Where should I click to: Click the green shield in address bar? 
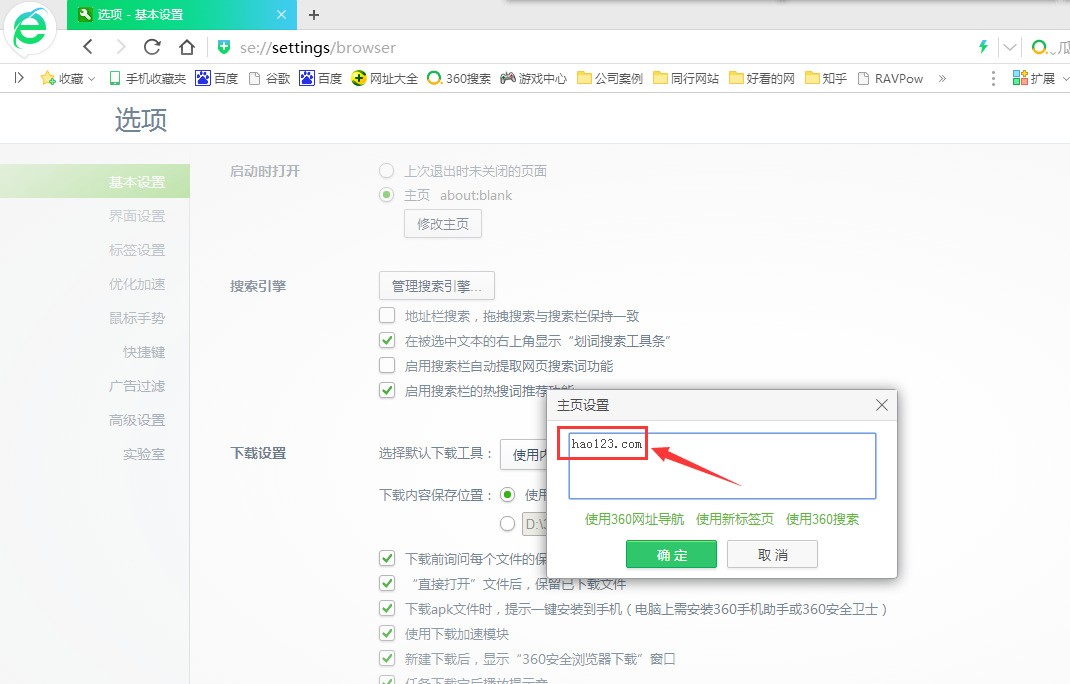224,47
